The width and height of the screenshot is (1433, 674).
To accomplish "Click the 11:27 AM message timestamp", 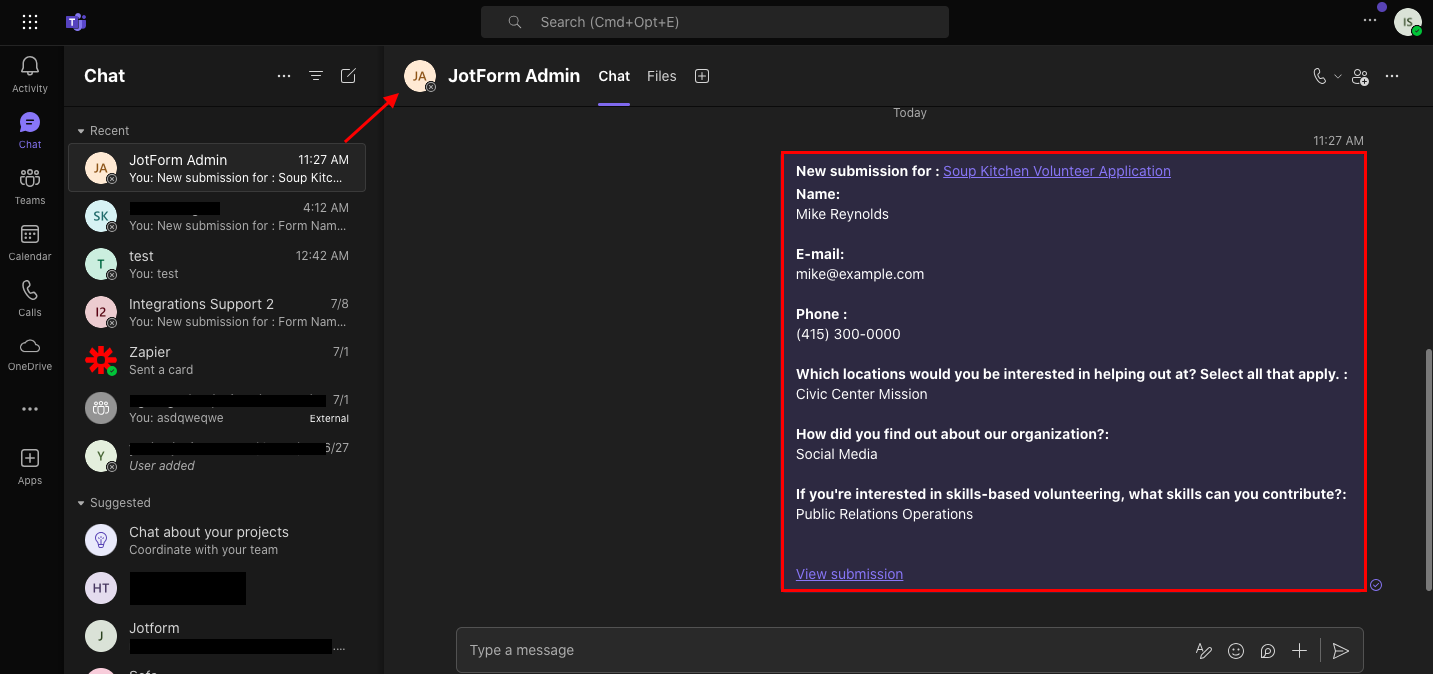I will tap(1339, 141).
